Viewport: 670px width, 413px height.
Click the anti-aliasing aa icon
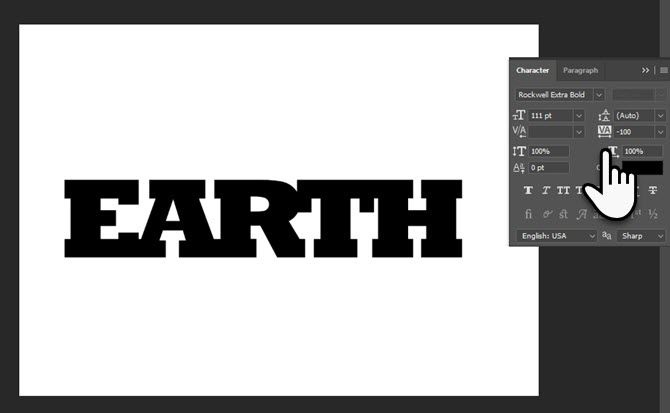click(x=606, y=235)
